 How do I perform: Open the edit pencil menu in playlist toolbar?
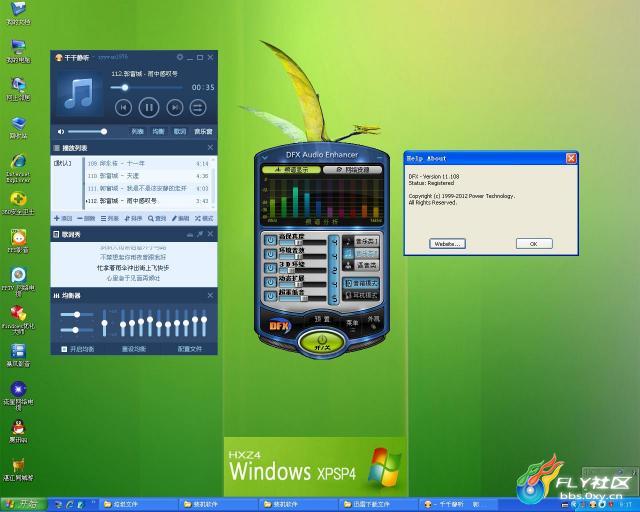(x=180, y=218)
